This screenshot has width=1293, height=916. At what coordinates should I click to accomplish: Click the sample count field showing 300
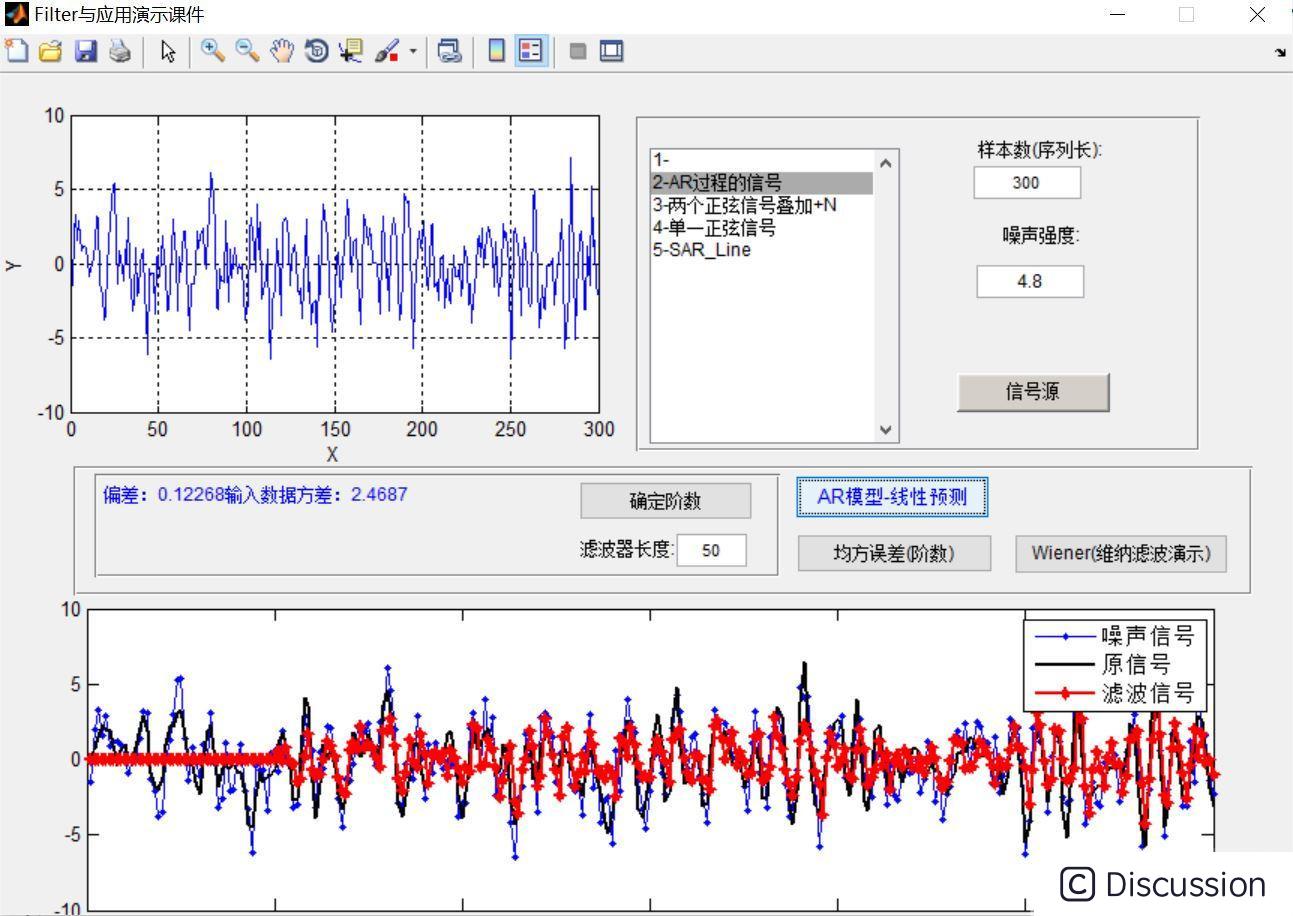(x=1027, y=183)
